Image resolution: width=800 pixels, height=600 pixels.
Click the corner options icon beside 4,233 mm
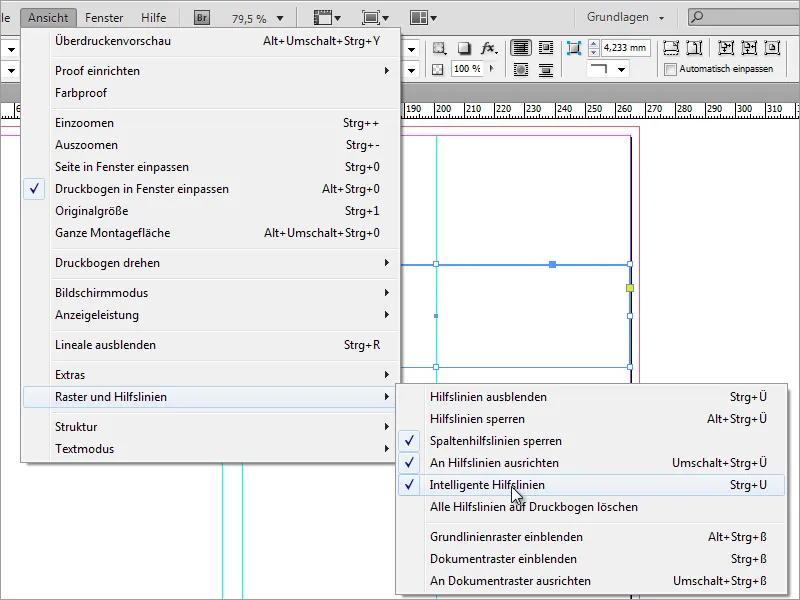pos(574,48)
